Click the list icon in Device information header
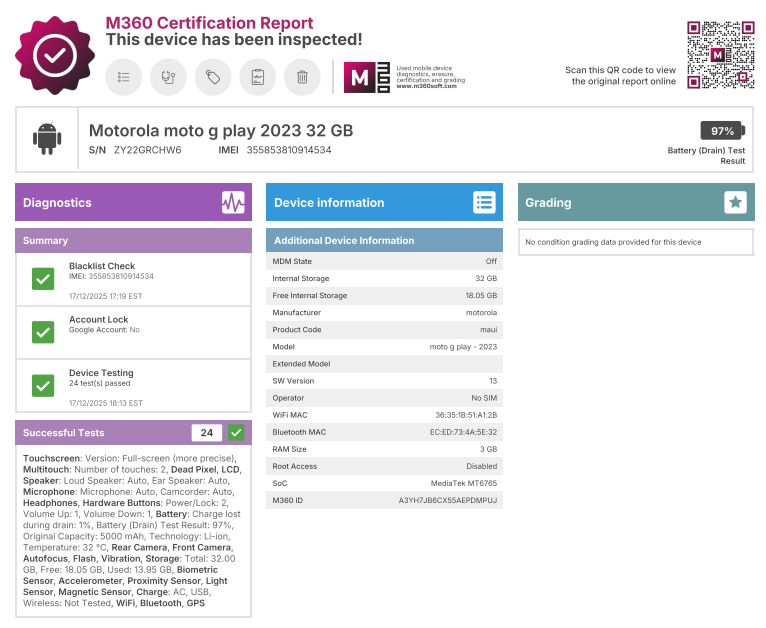 [484, 202]
